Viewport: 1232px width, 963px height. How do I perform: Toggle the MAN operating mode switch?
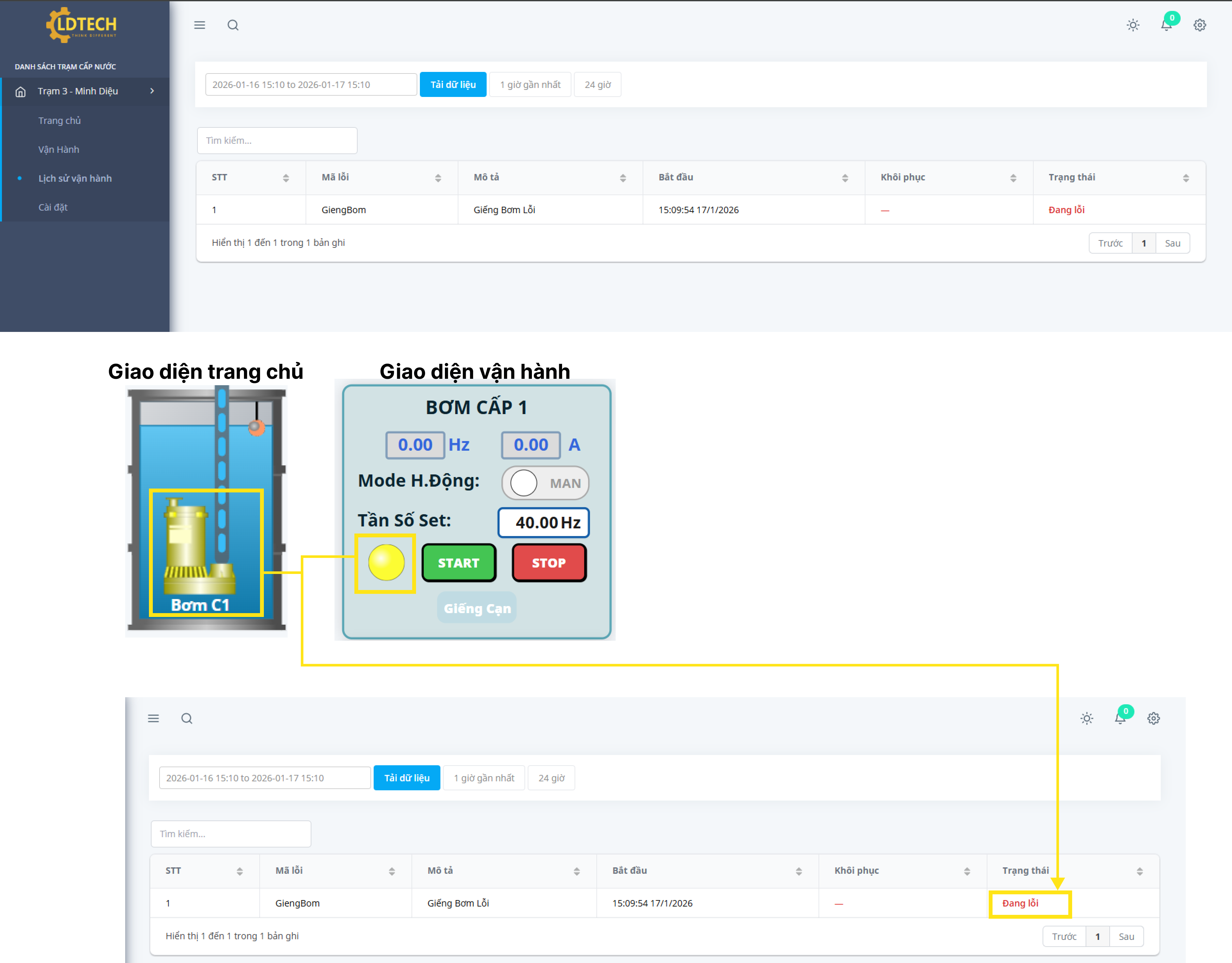click(545, 483)
